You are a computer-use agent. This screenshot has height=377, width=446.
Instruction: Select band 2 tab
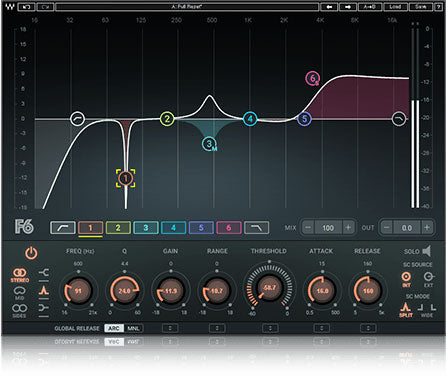tap(118, 228)
